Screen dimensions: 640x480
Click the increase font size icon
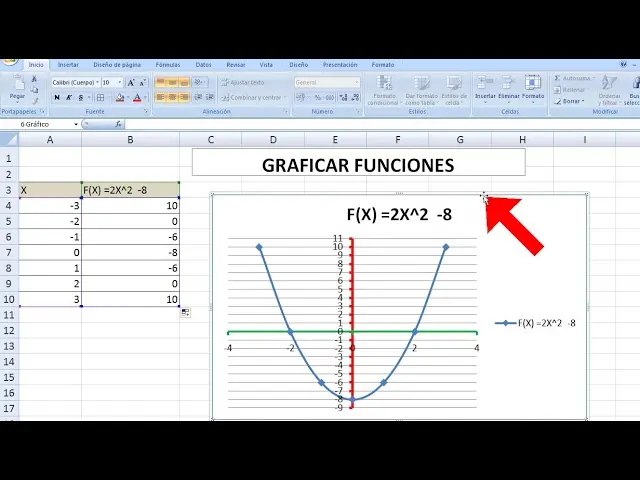pos(132,82)
